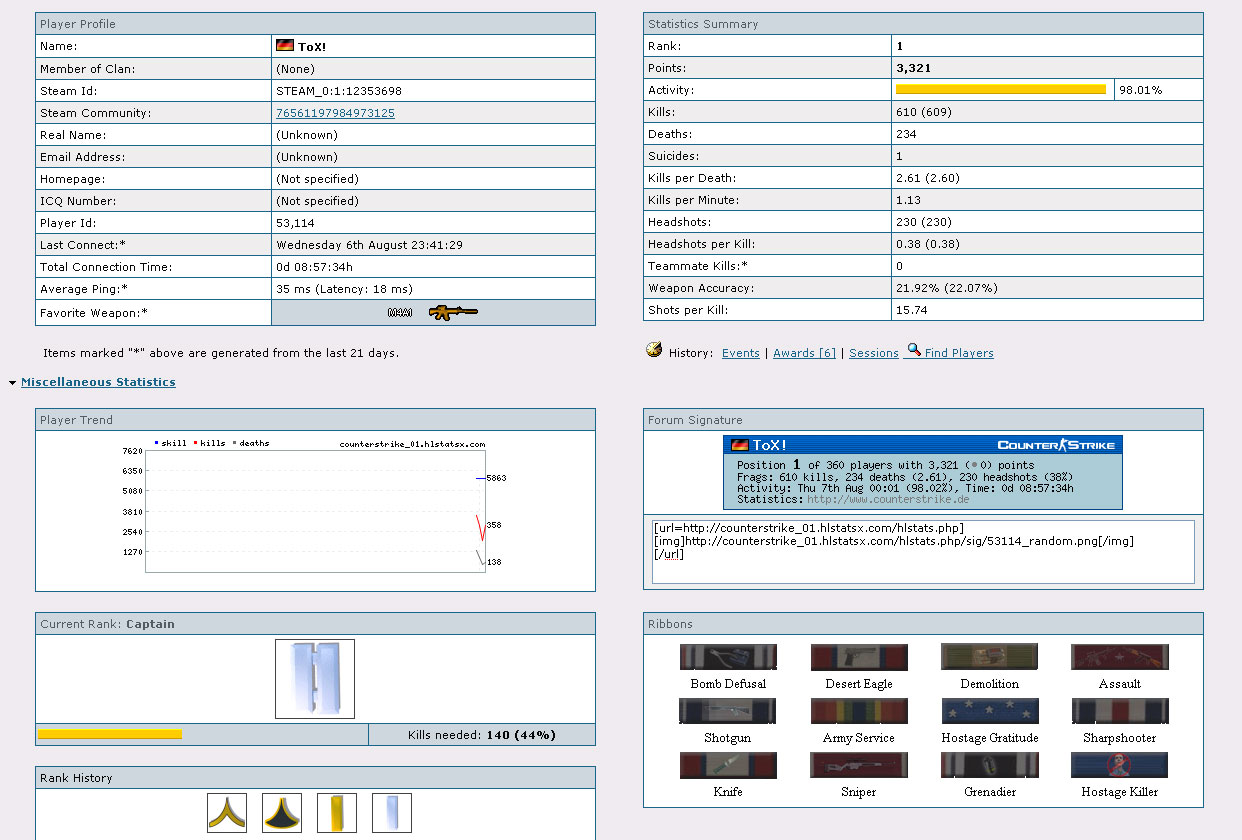The image size is (1242, 840).
Task: Click the Bomb Defusal ribbon icon
Action: click(728, 657)
